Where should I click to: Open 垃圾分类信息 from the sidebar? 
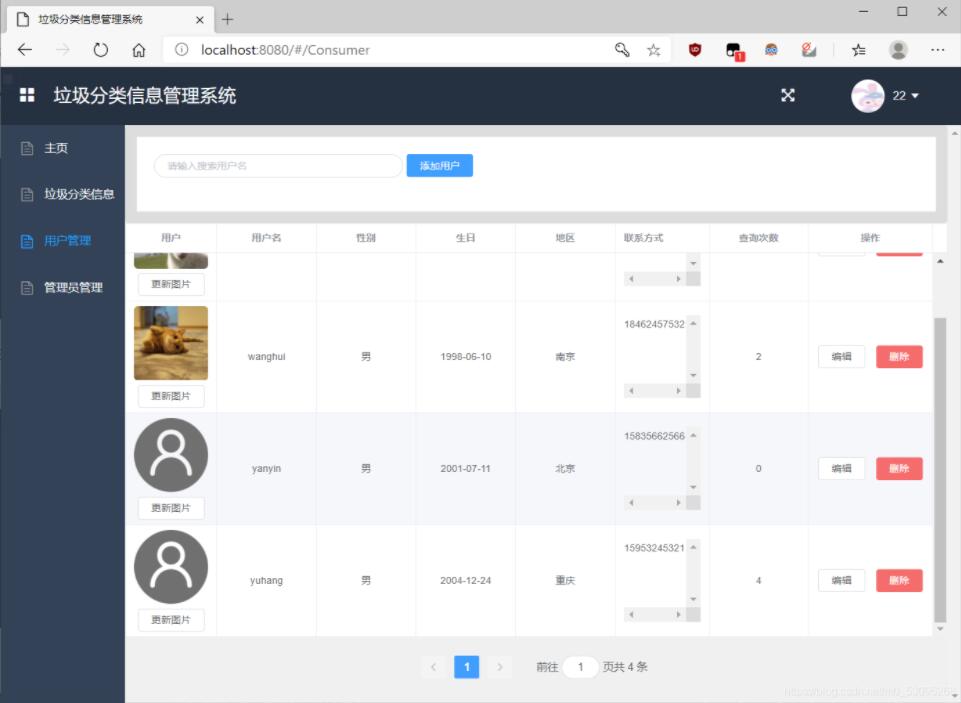[x=81, y=194]
